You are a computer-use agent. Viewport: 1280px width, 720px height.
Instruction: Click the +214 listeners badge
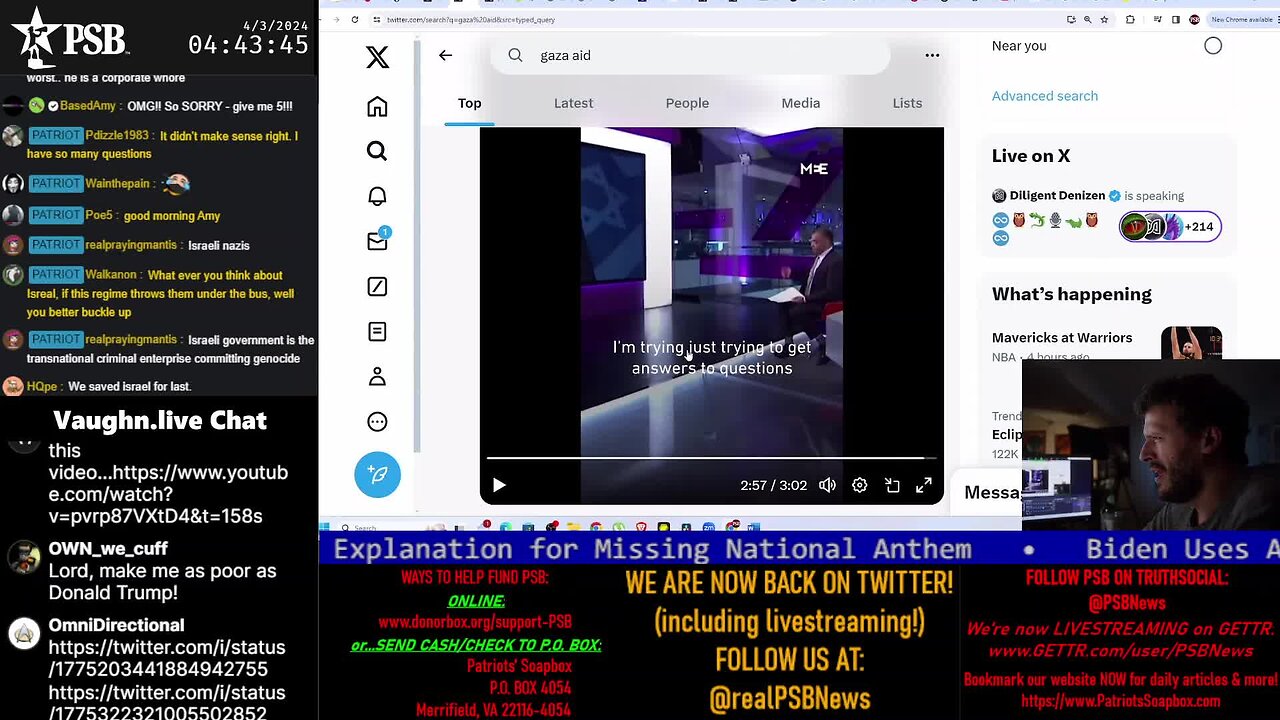click(1170, 227)
